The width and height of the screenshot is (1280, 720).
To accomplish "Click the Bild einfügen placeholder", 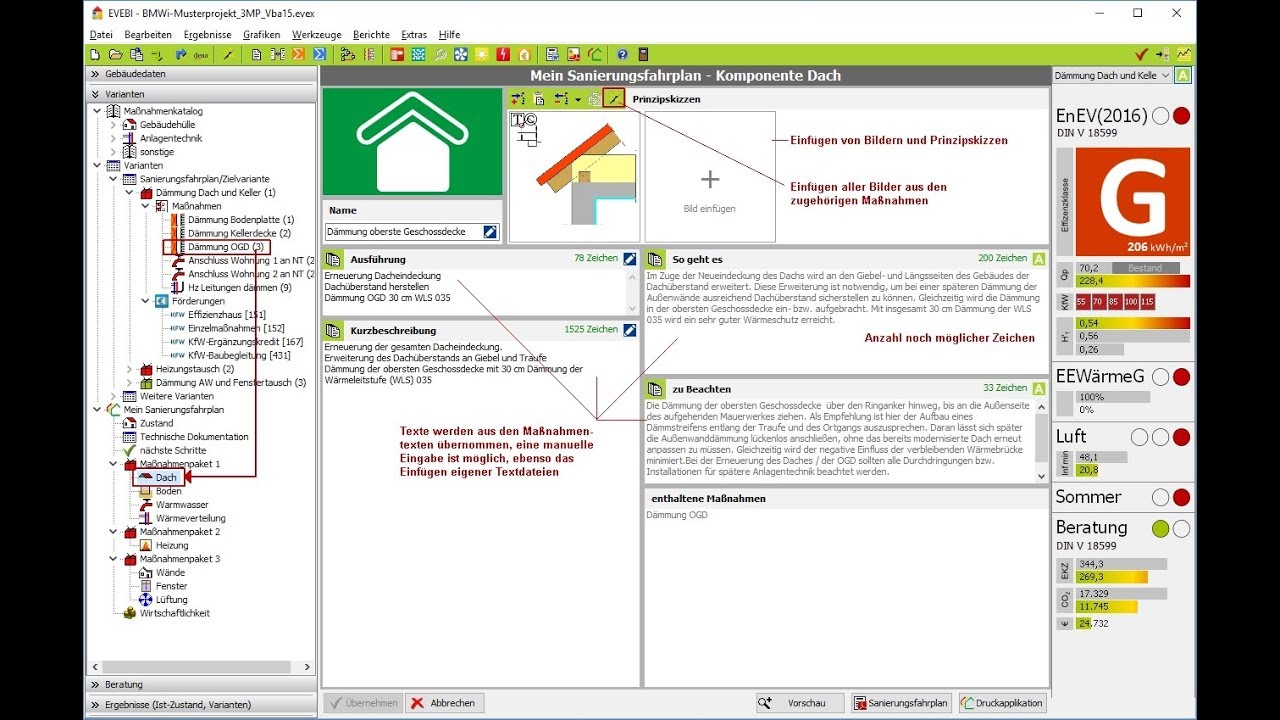I will 710,177.
